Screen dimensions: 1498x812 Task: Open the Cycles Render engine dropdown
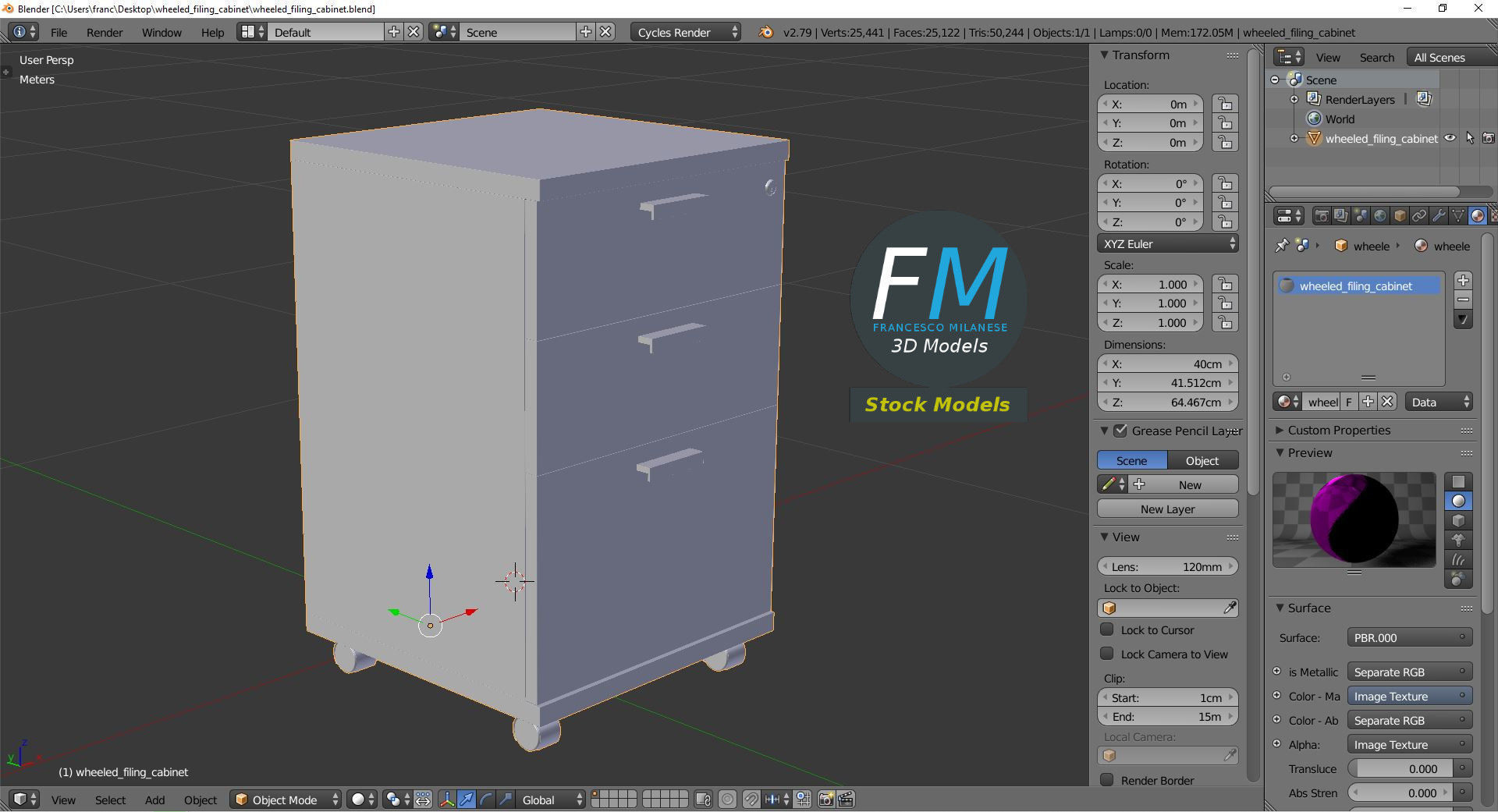[685, 32]
